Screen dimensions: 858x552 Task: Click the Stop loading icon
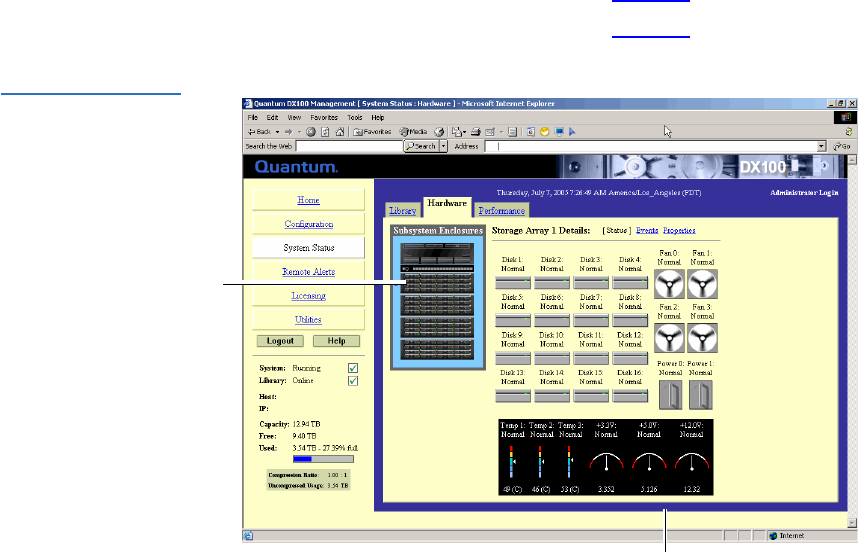point(311,132)
